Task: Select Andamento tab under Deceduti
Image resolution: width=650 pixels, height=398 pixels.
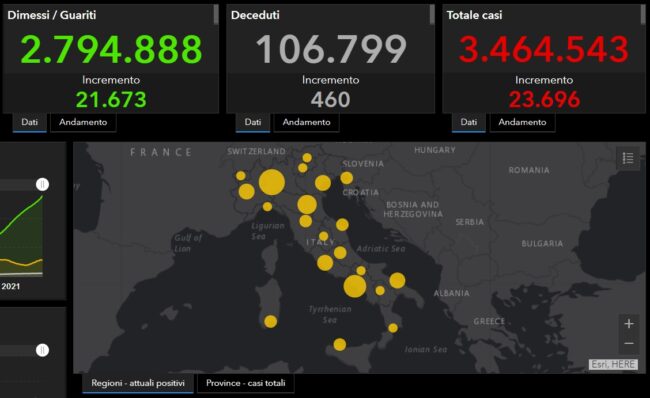Action: click(x=306, y=122)
